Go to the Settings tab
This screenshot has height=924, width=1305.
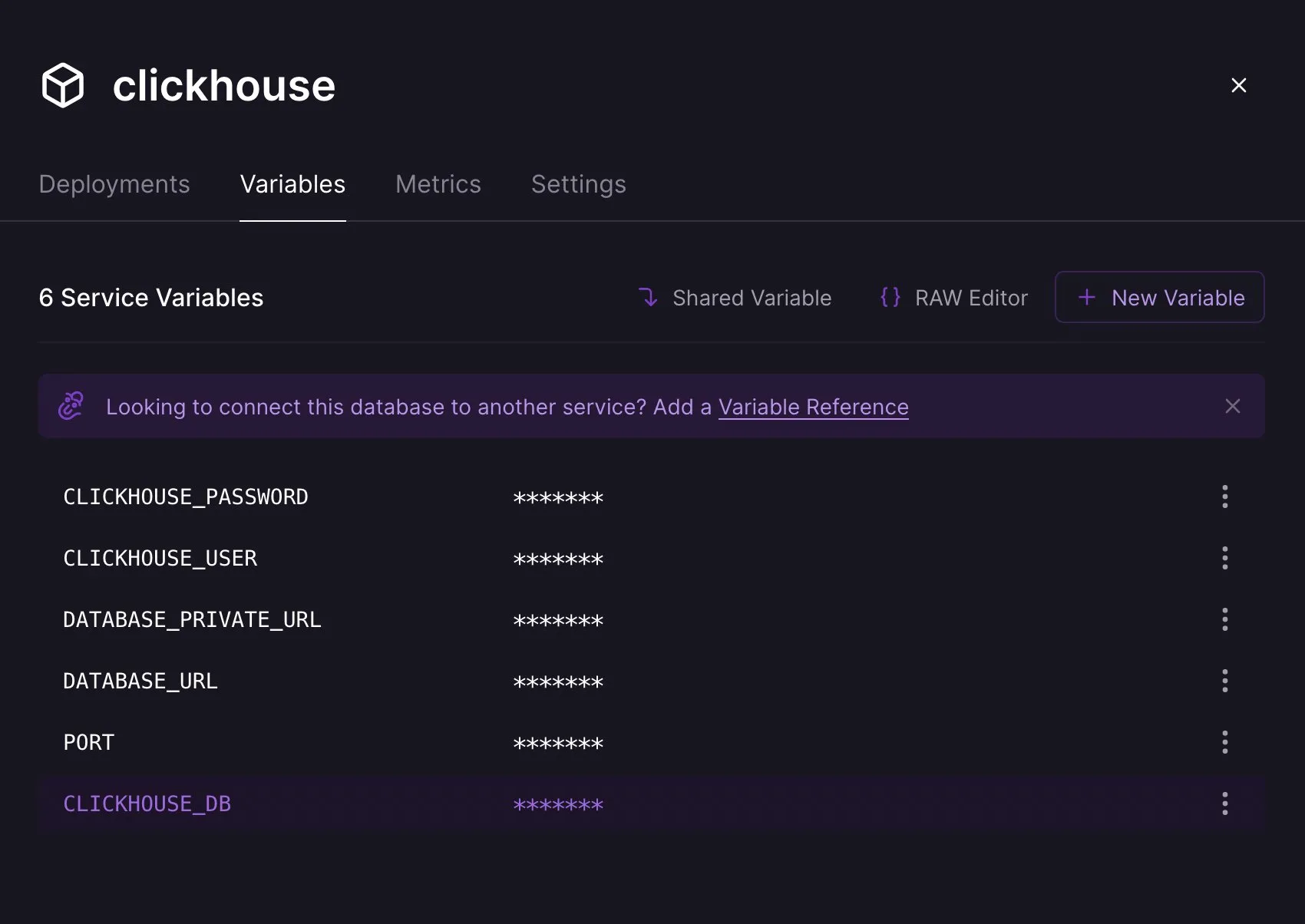coord(579,184)
